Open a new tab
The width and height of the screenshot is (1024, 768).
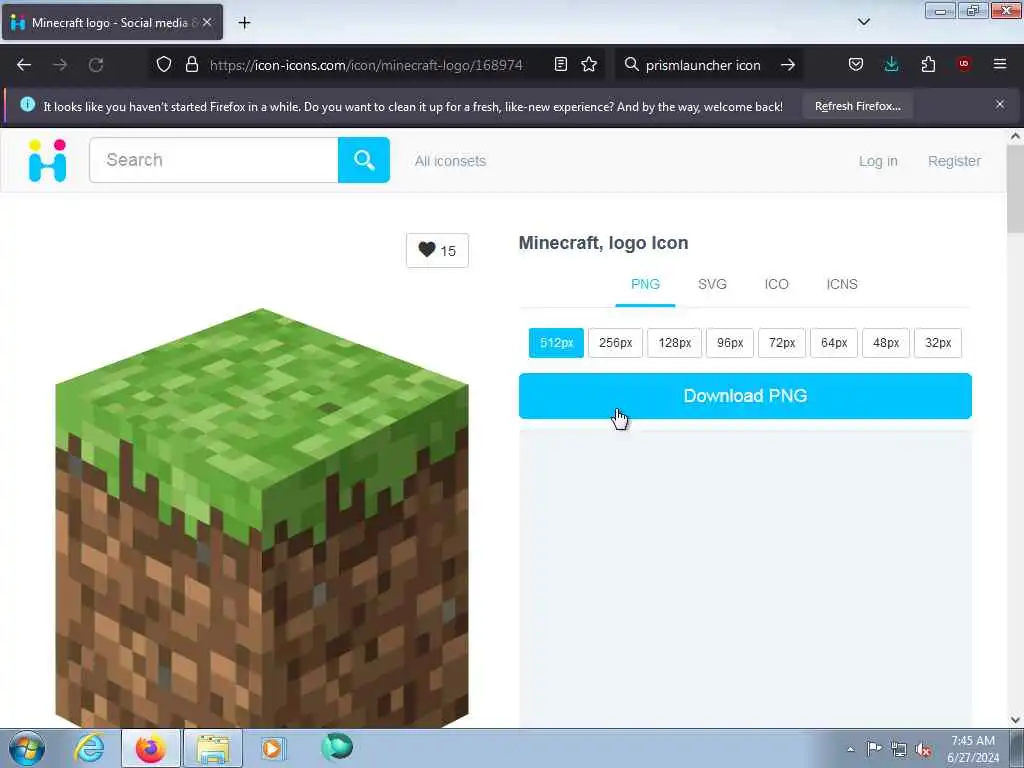[244, 23]
